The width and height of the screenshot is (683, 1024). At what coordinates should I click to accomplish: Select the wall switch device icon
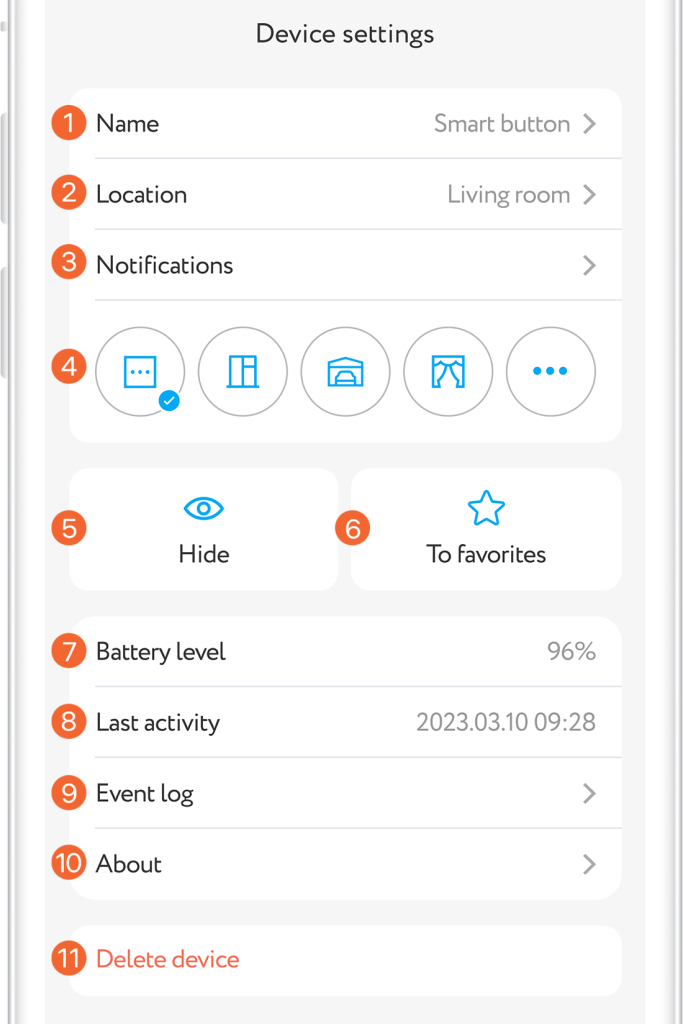click(x=140, y=371)
